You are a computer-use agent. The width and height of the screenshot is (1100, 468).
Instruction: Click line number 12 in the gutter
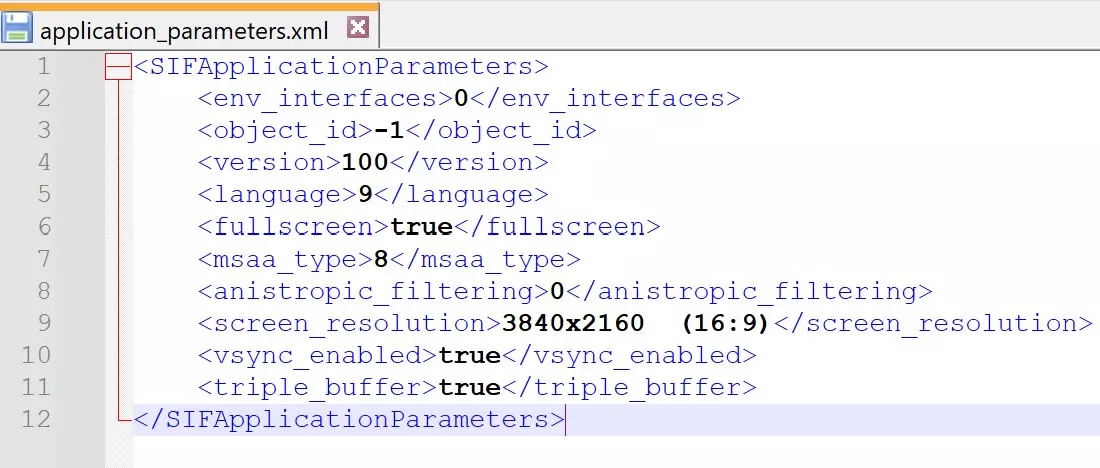click(x=36, y=419)
